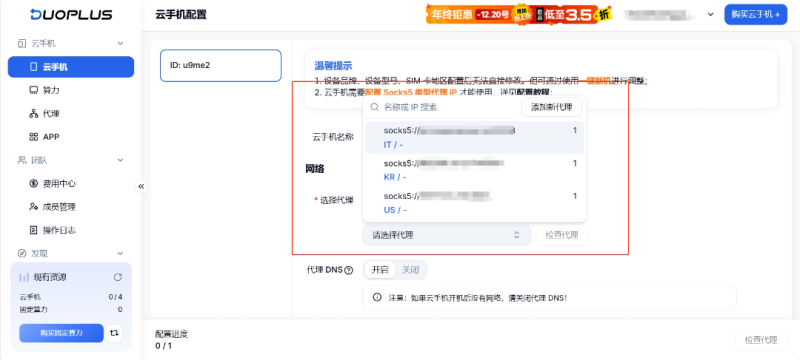Image resolution: width=800 pixels, height=360 pixels.
Task: Turn proxy DNS to 关闭
Action: [x=410, y=270]
